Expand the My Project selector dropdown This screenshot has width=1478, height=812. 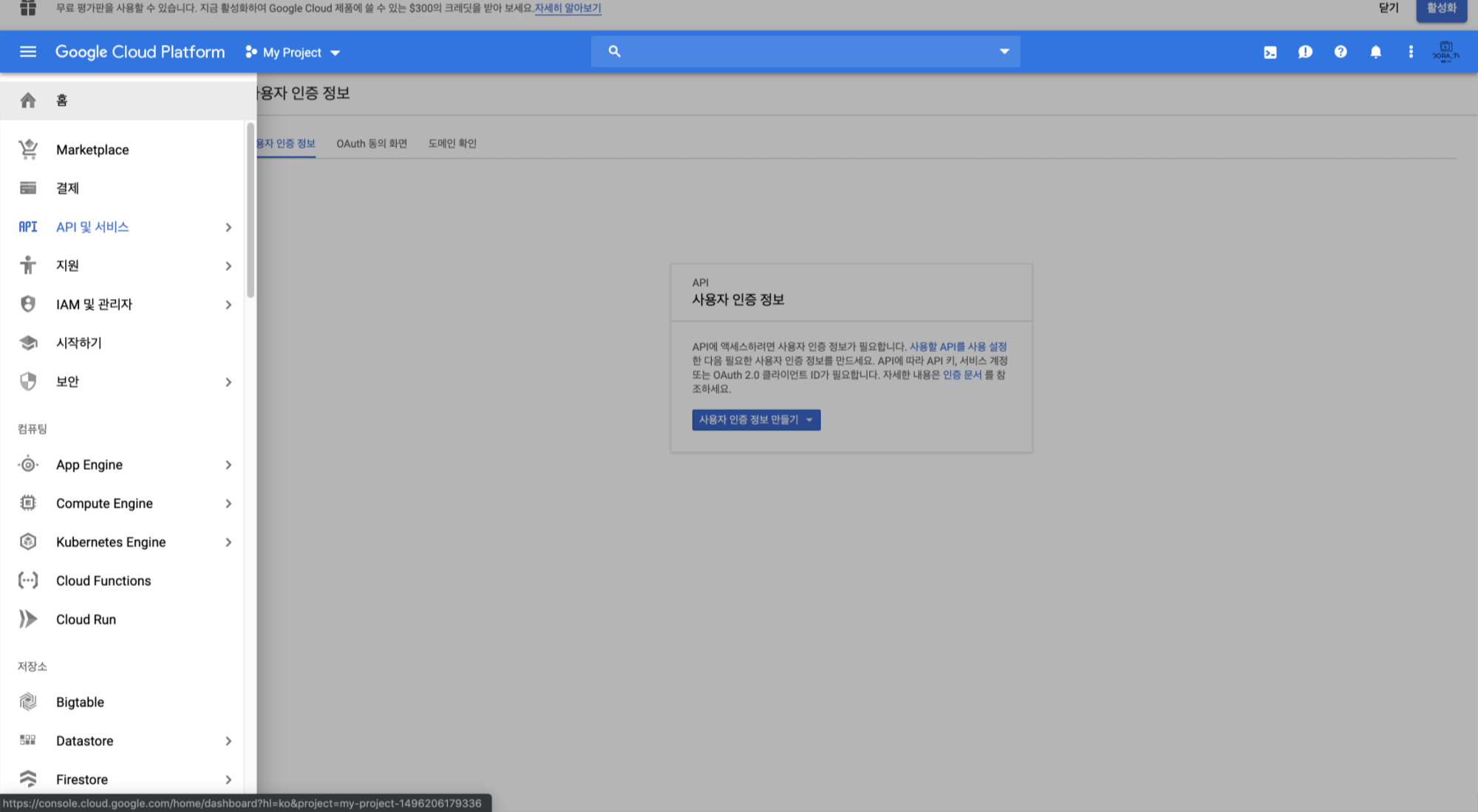[293, 52]
